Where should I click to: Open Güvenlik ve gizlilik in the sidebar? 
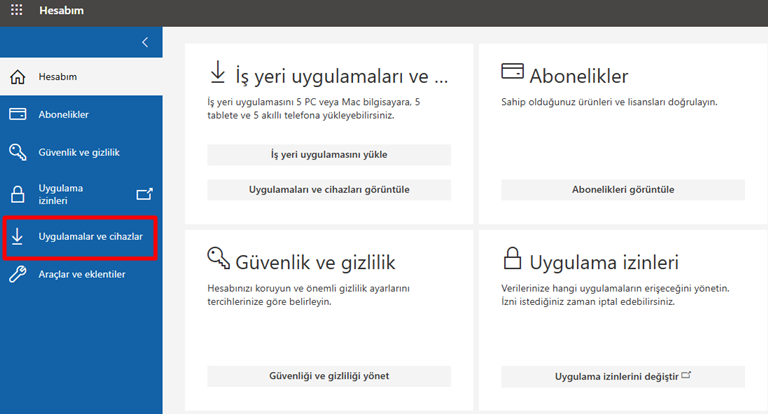[81, 152]
